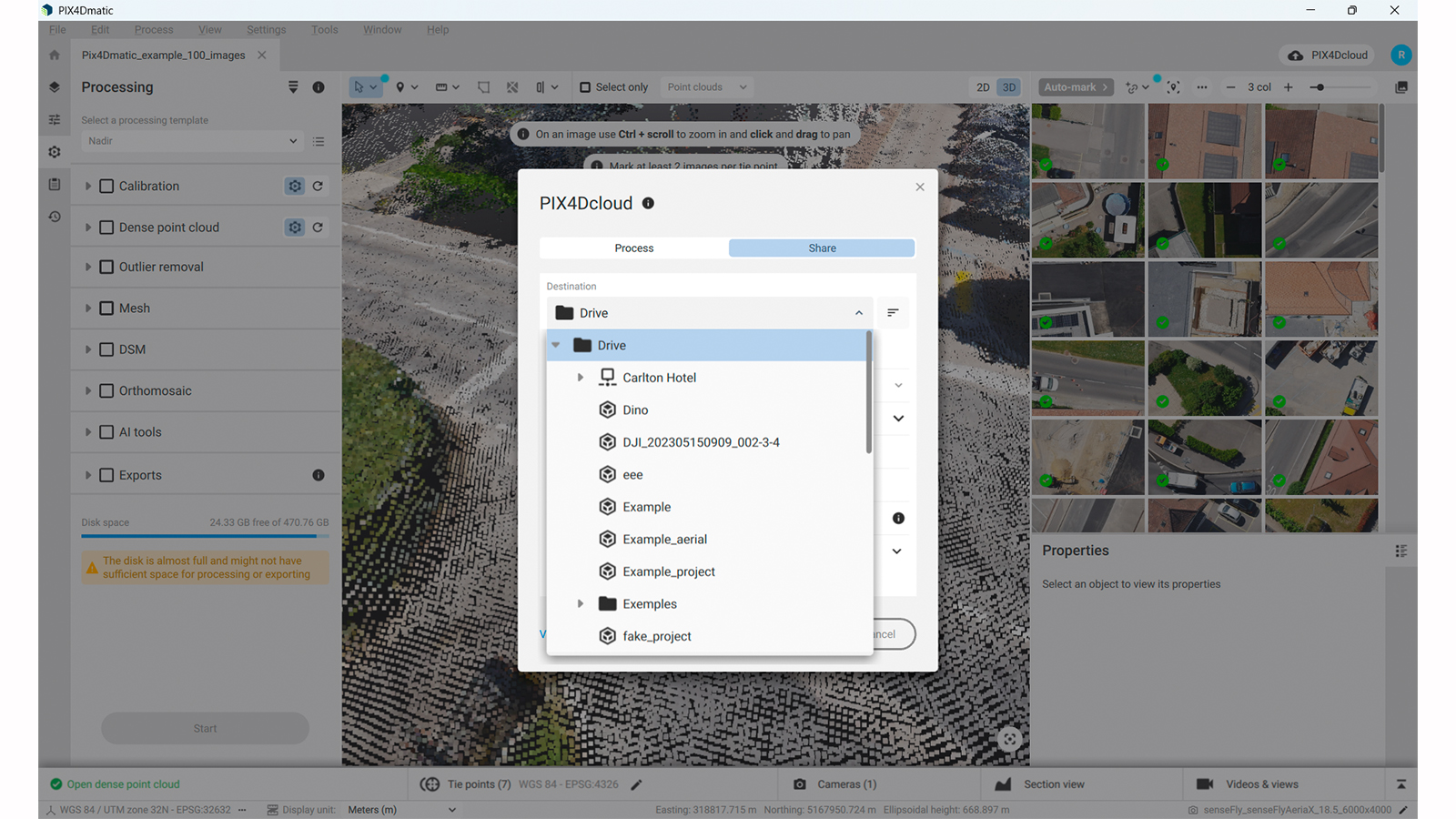Open the Tools menu
The width and height of the screenshot is (1456, 819).
coord(324,29)
